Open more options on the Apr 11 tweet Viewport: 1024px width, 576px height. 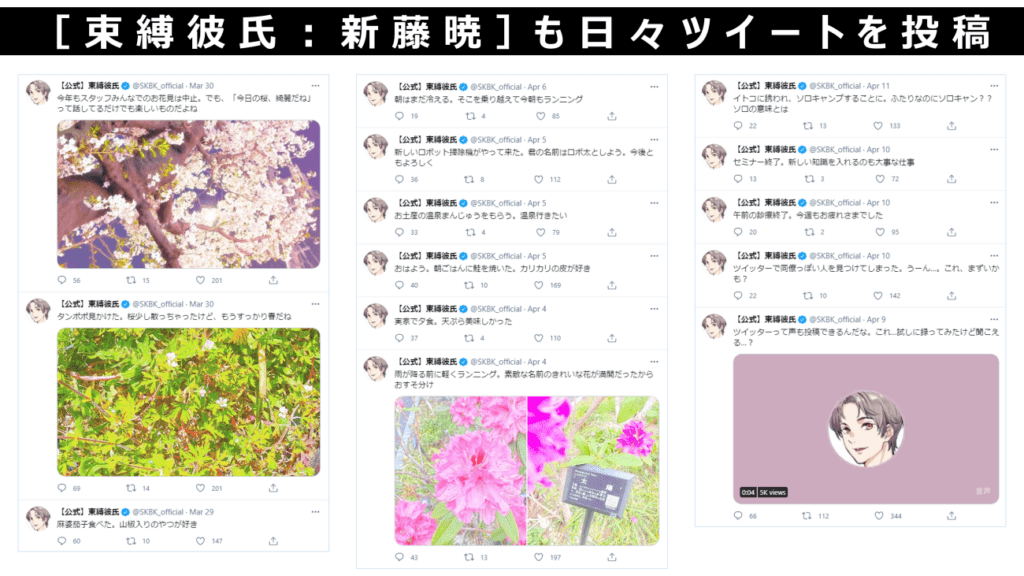click(994, 86)
